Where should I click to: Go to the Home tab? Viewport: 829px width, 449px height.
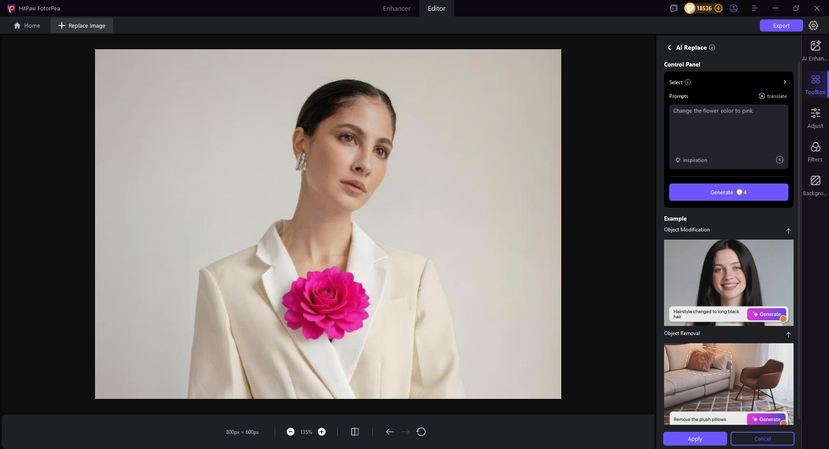[x=27, y=25]
